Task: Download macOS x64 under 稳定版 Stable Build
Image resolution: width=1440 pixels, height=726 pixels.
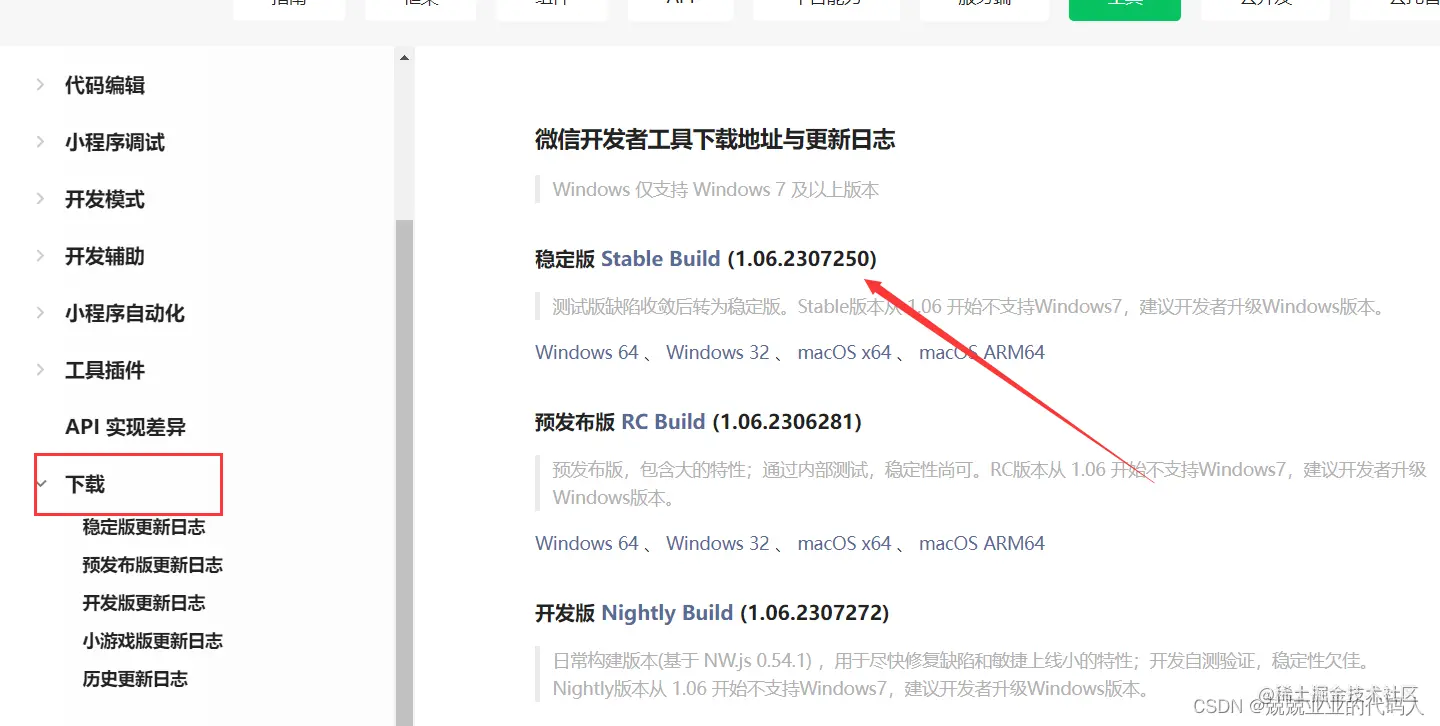Action: 844,352
